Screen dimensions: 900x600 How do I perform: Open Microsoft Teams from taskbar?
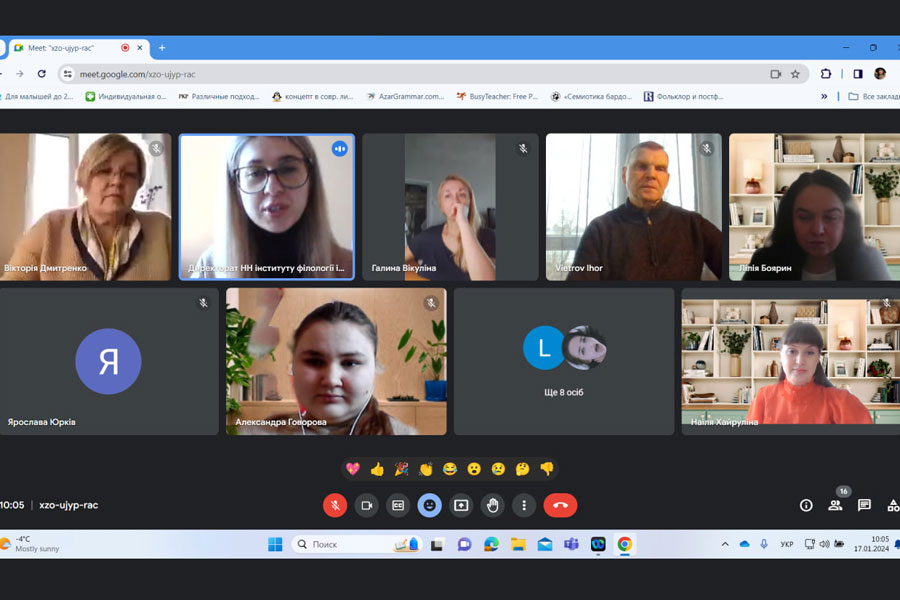(571, 544)
